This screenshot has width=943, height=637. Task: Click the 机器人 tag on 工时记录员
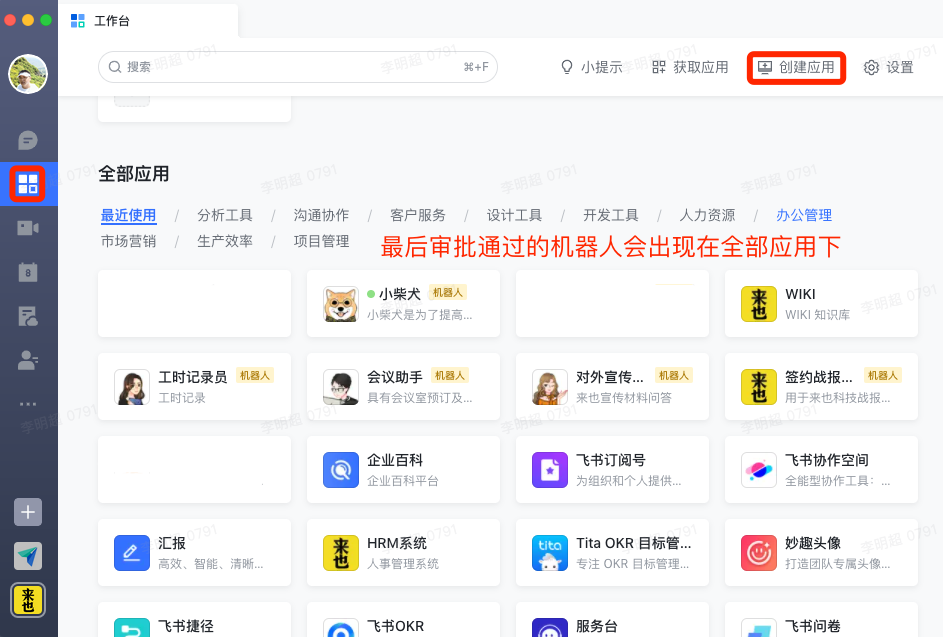click(254, 375)
